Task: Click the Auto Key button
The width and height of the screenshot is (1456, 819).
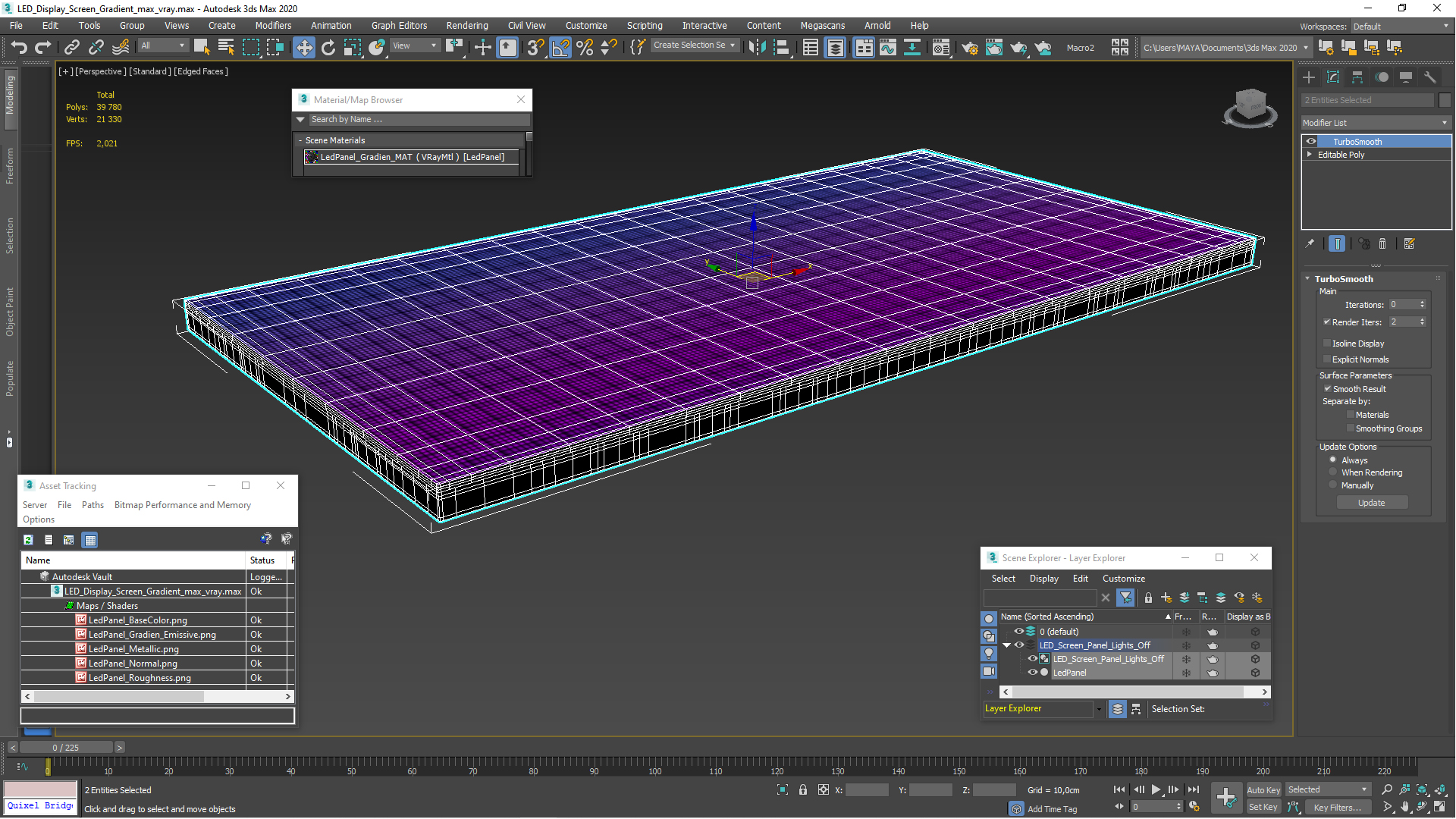Action: click(x=1263, y=790)
